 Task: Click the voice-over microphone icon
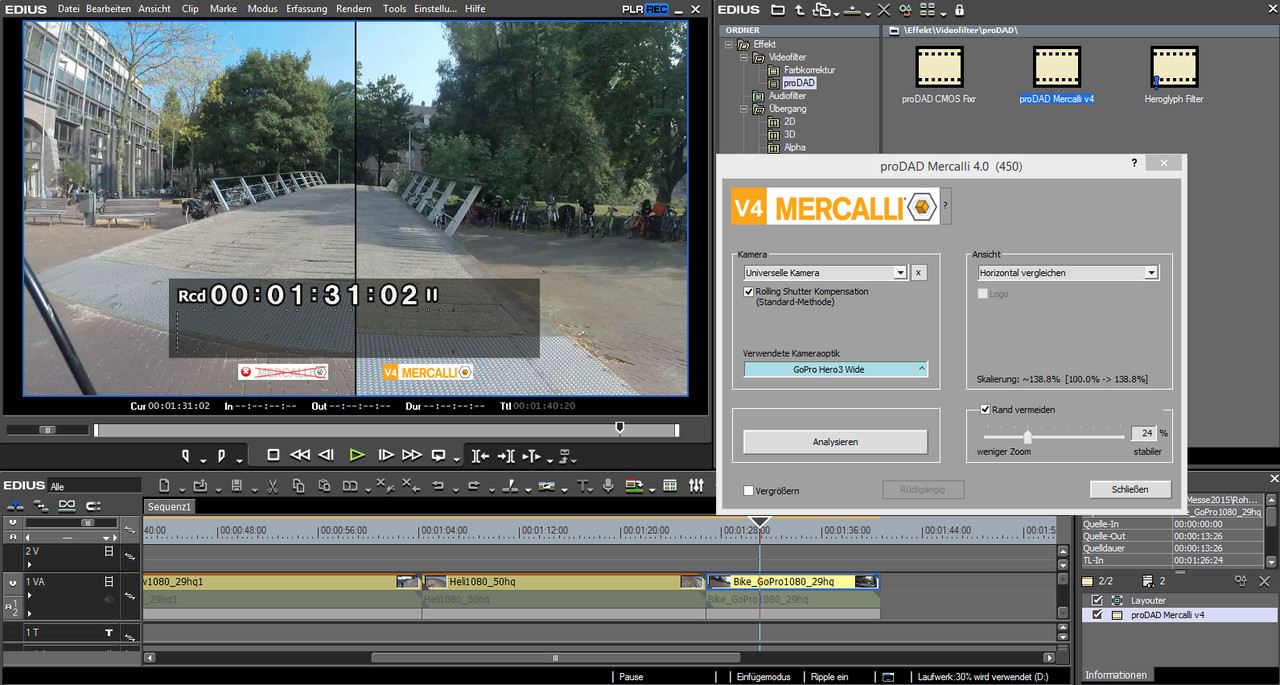pyautogui.click(x=608, y=486)
